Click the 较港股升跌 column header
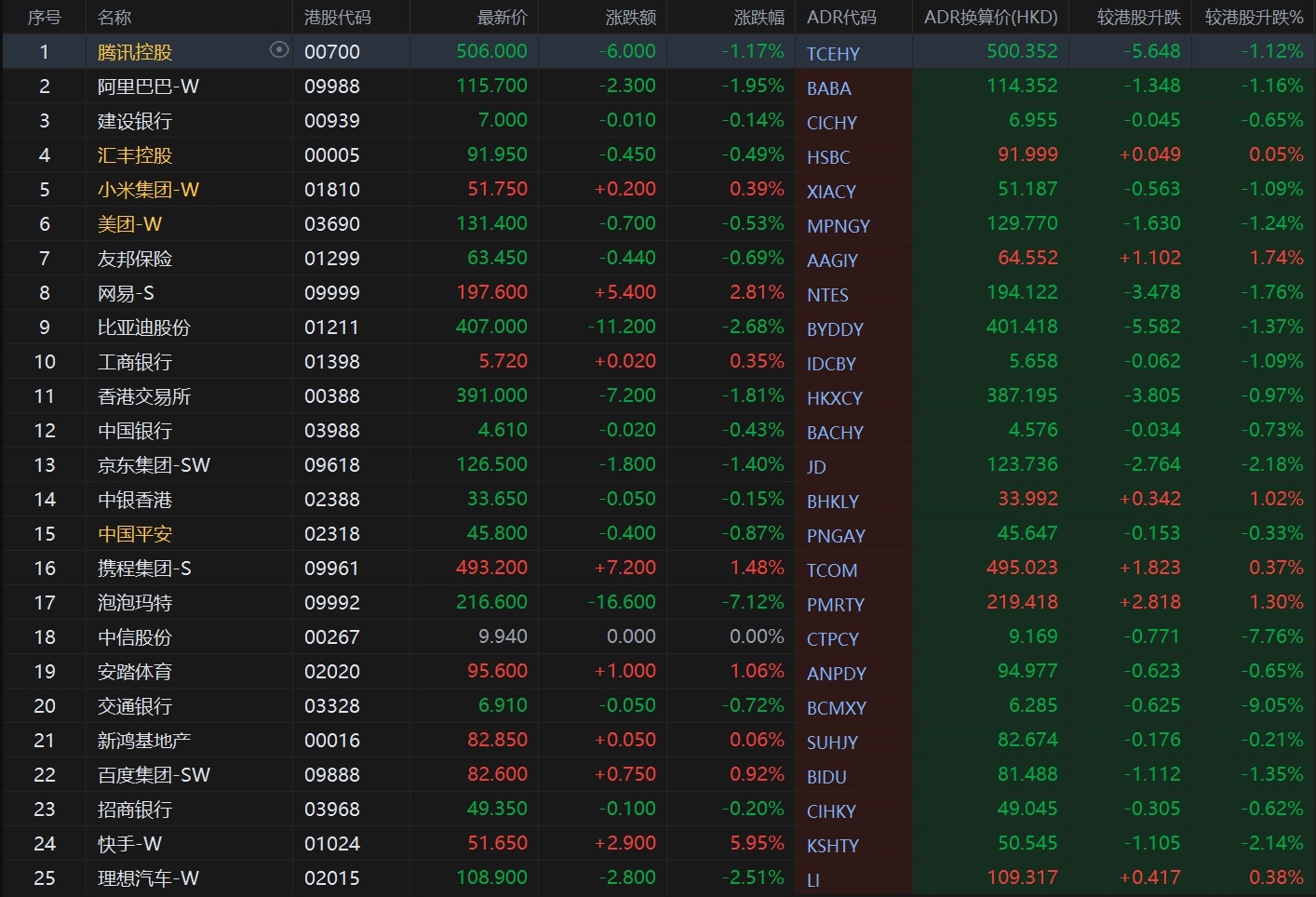 pyautogui.click(x=1138, y=17)
